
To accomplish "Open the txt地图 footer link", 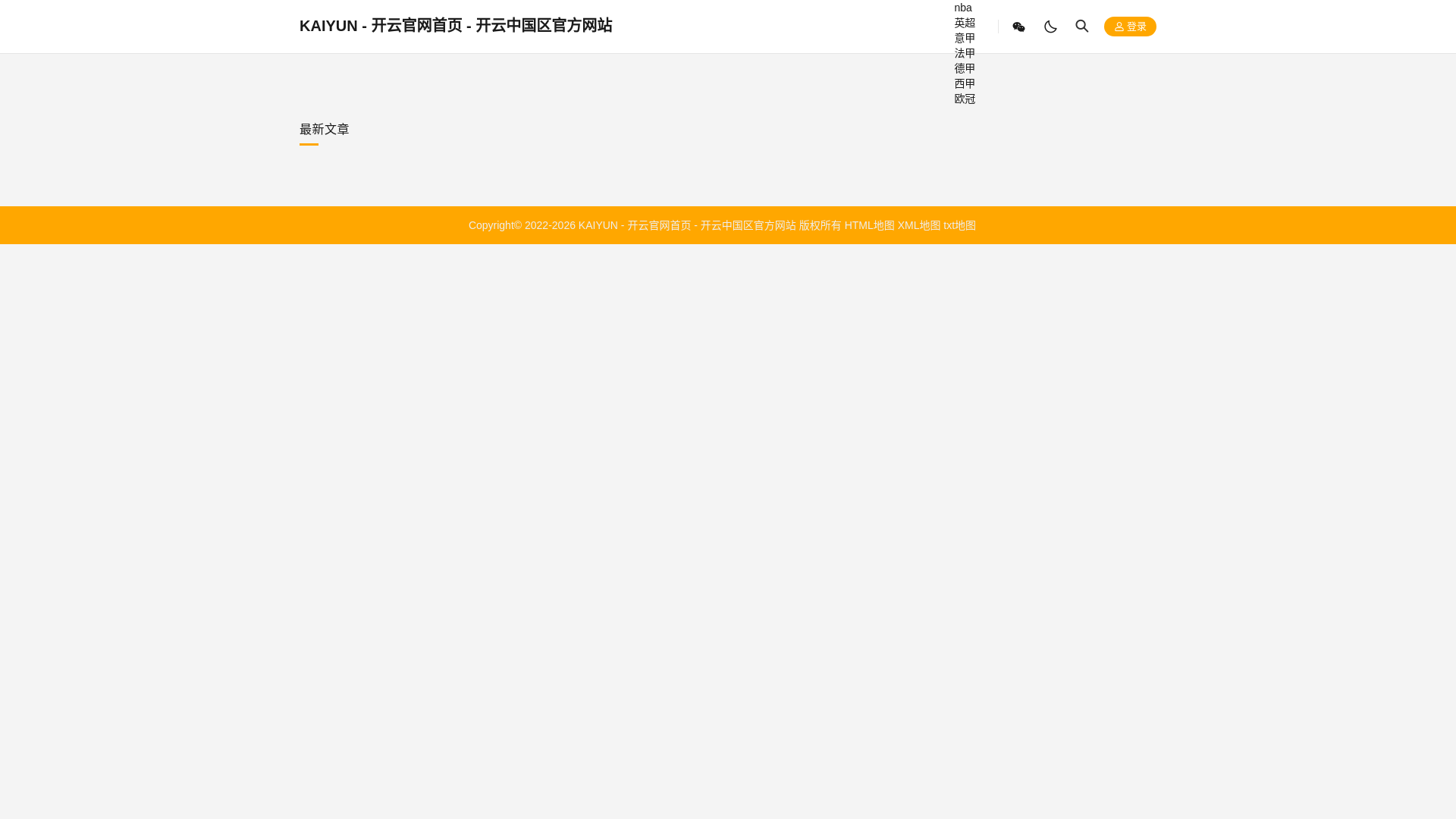I will tap(959, 225).
